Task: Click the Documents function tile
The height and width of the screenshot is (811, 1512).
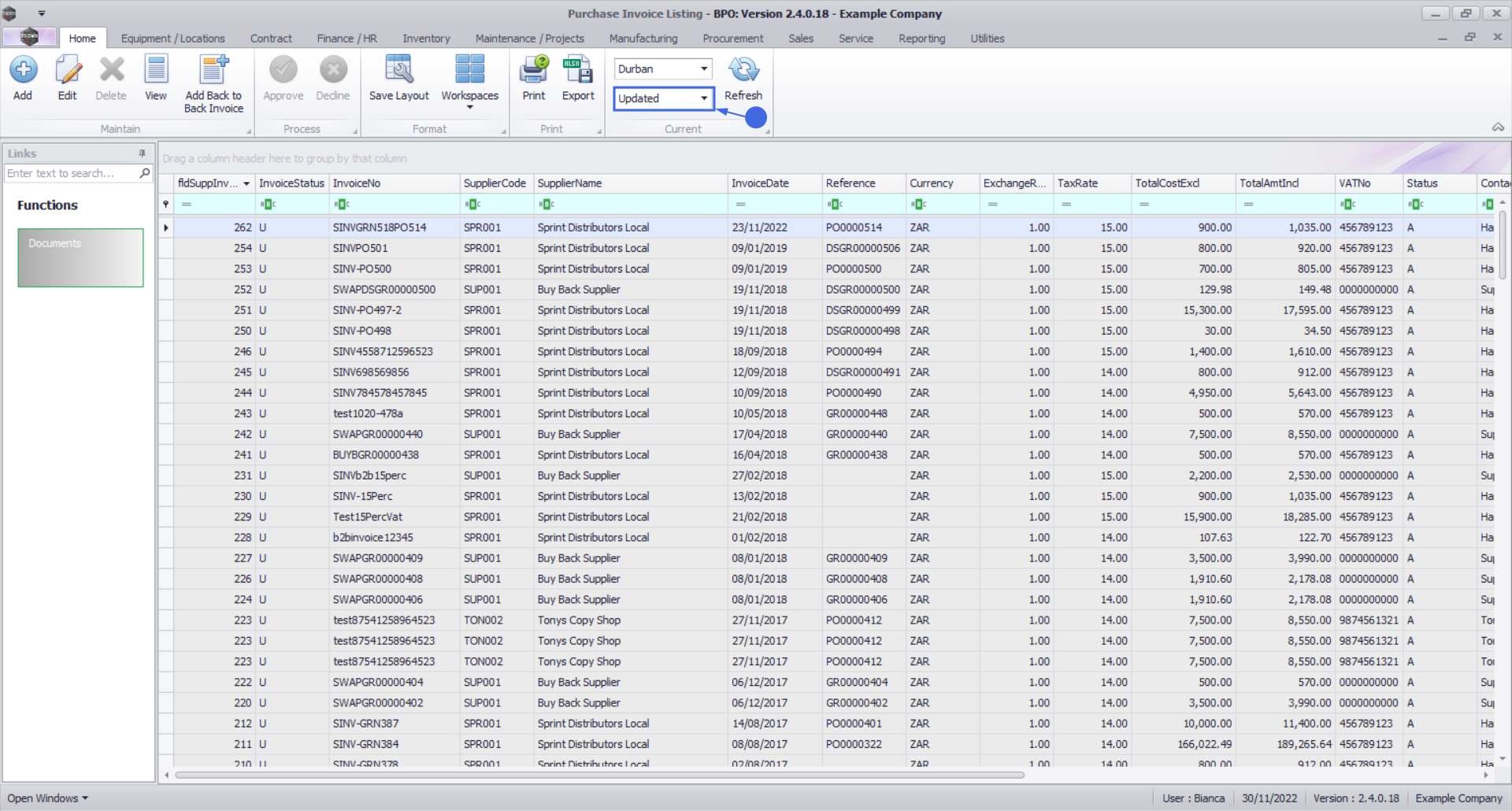Action: tap(80, 257)
